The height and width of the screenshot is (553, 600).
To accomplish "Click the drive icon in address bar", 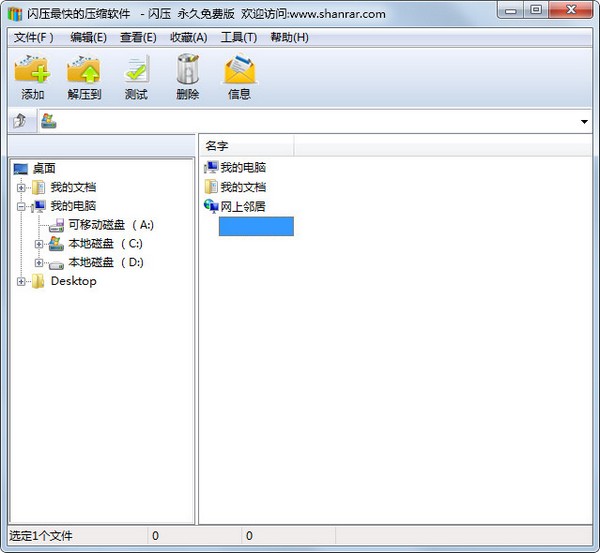I will (x=49, y=121).
